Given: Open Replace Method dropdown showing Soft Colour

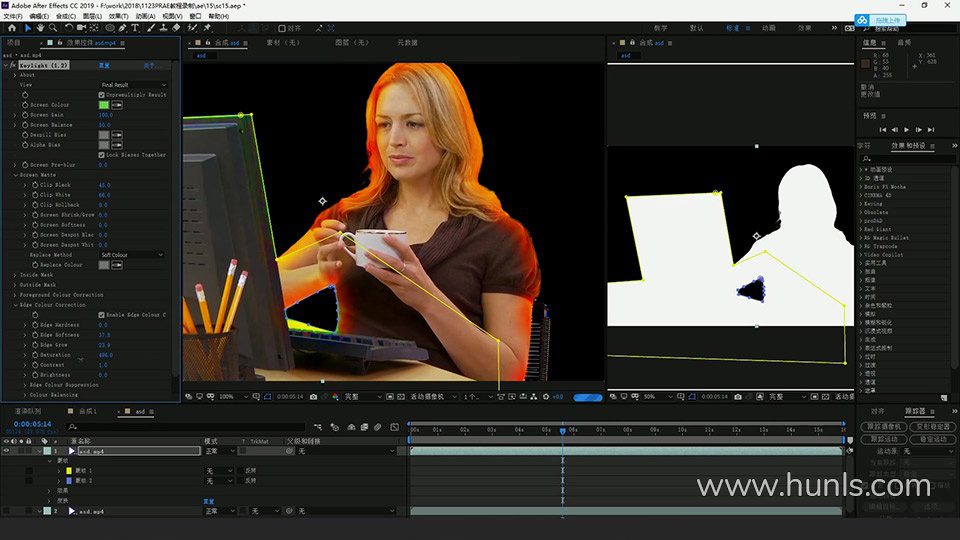Looking at the screenshot, I should pos(132,255).
